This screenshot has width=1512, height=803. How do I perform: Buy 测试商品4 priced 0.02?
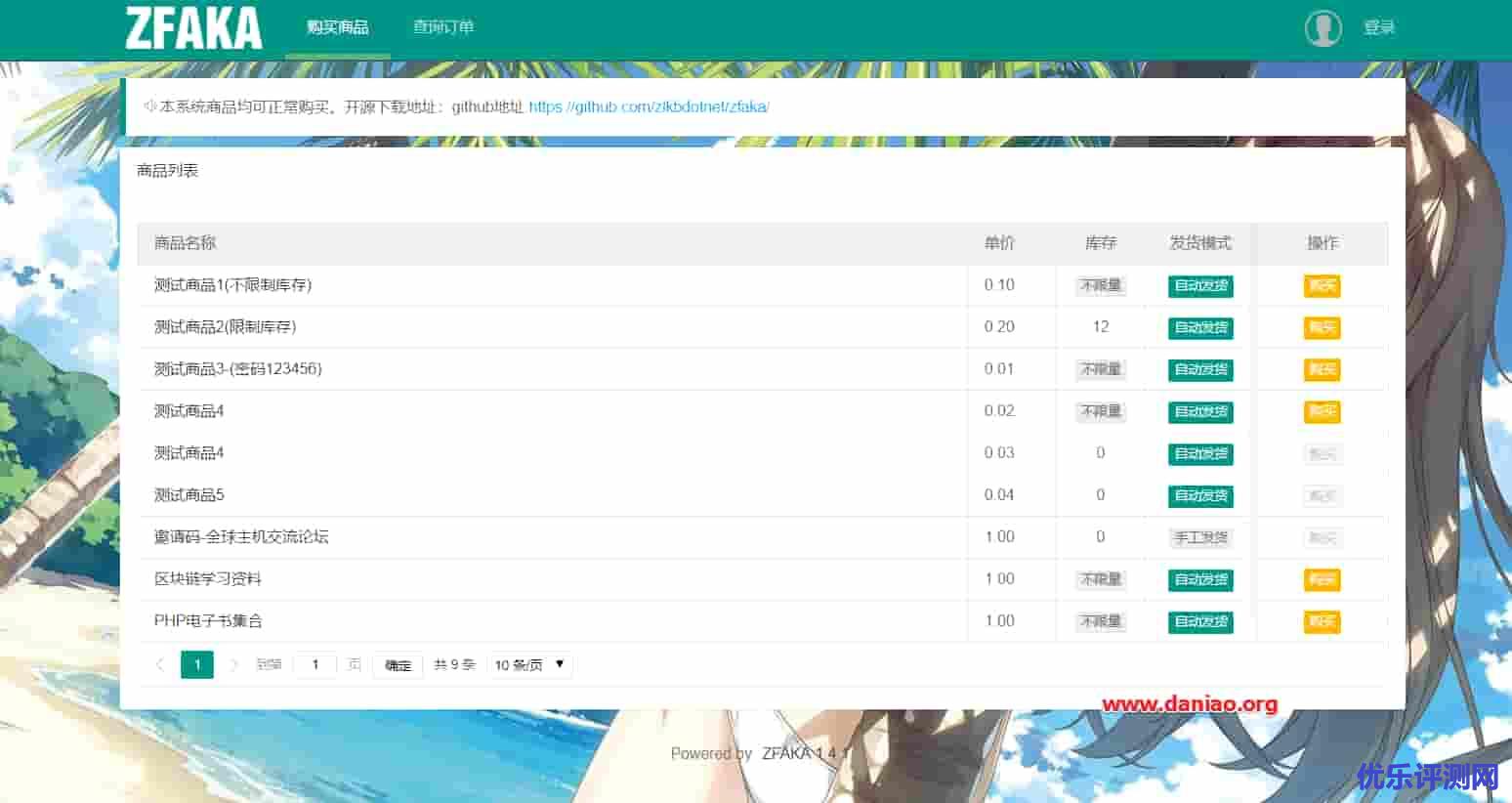click(1323, 411)
